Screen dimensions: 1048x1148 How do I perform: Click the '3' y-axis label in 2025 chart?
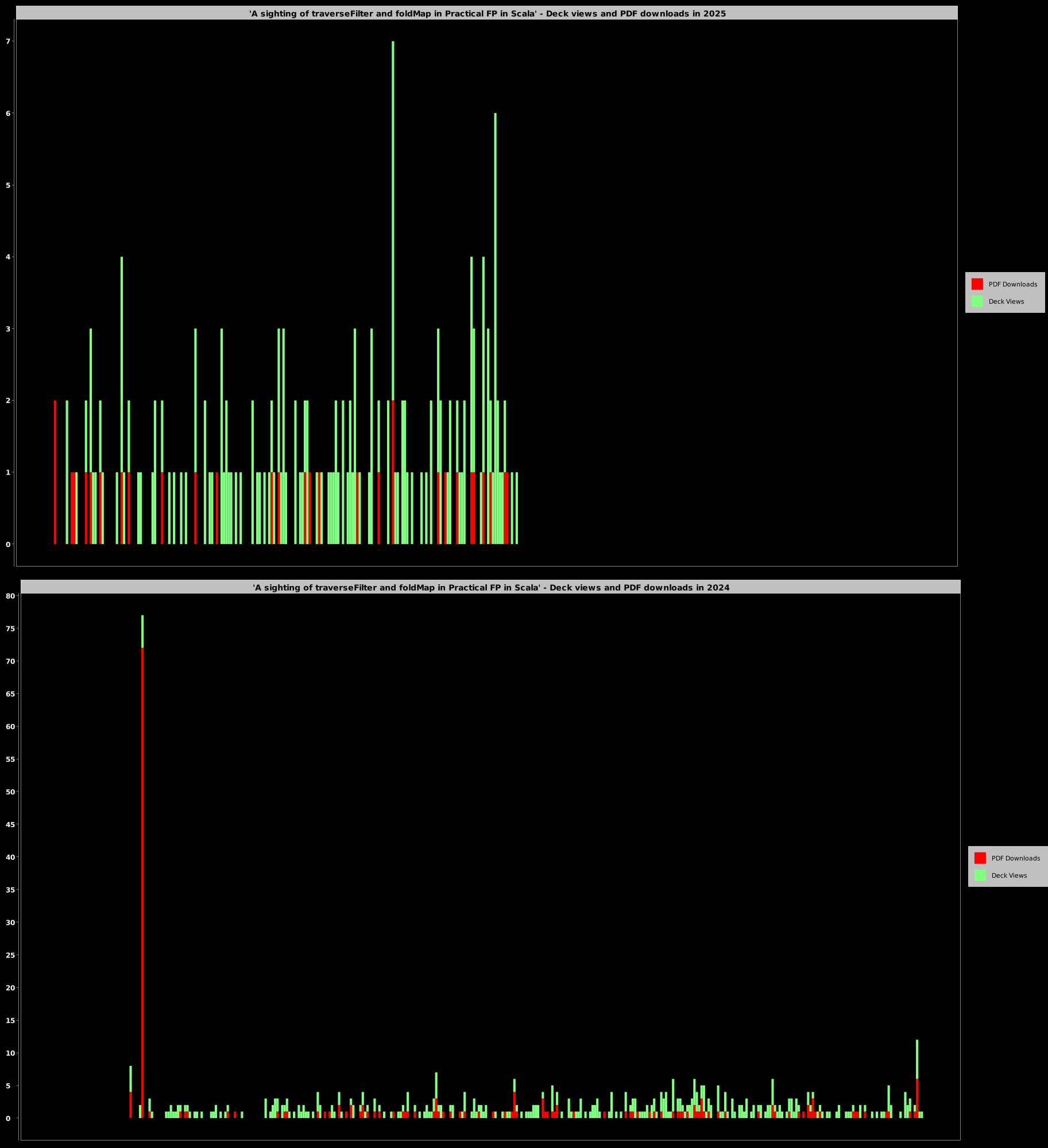(8, 329)
